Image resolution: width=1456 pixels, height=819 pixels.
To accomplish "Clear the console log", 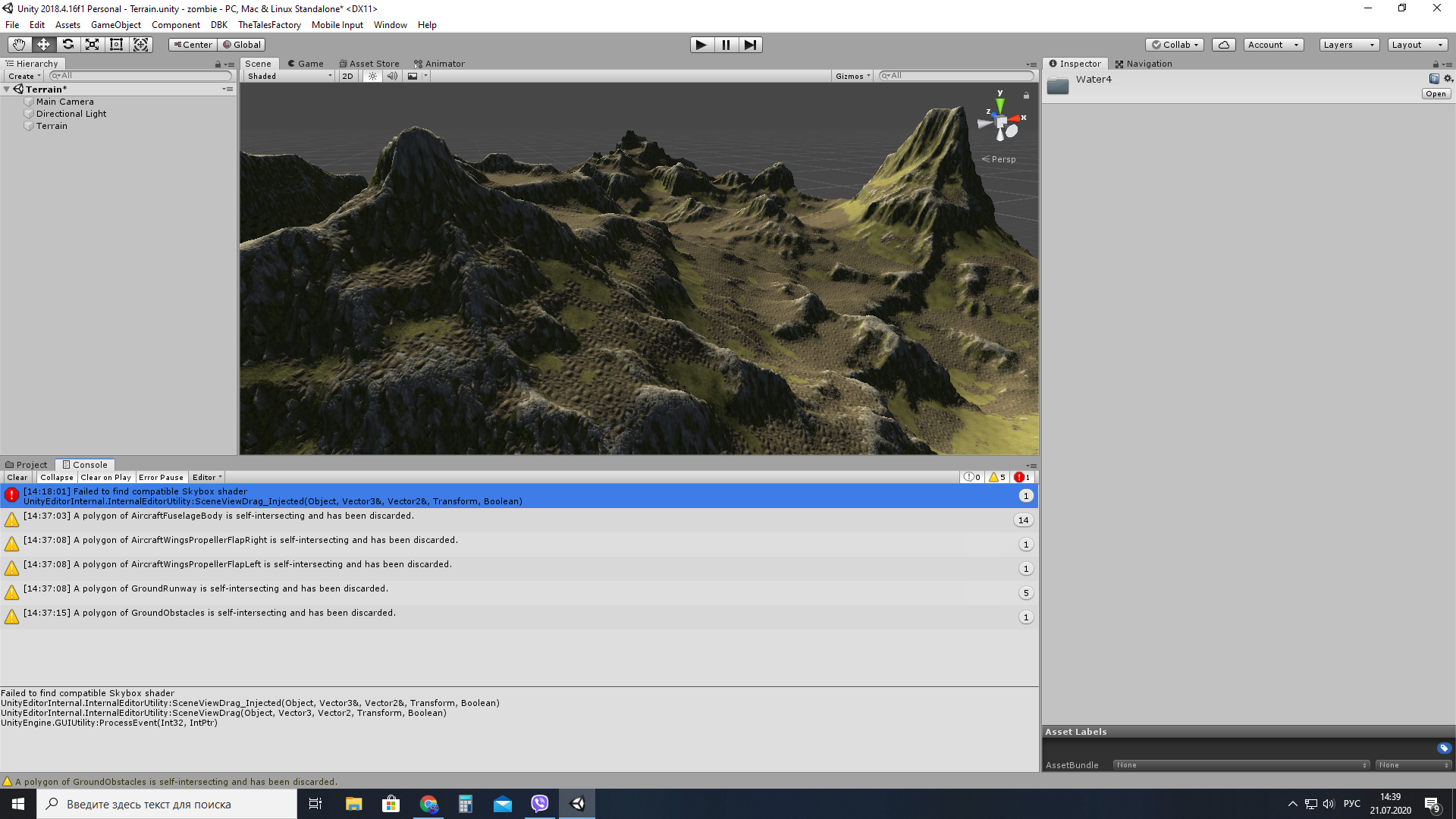I will pos(17,478).
